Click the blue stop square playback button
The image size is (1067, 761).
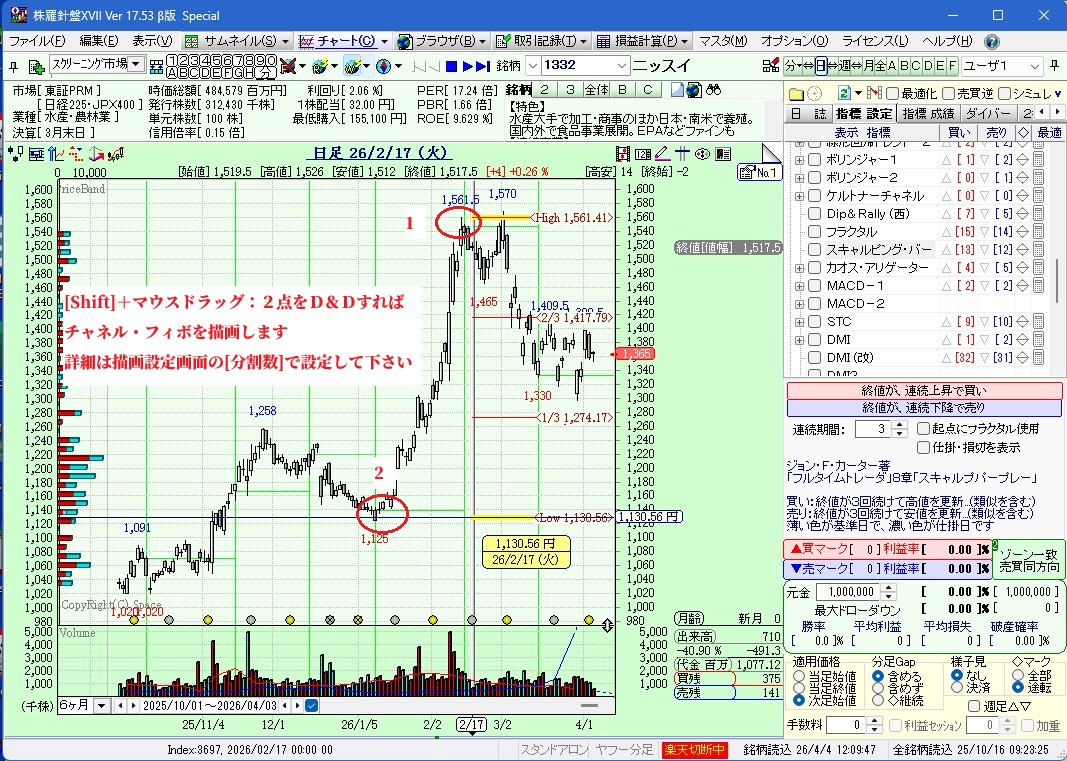[x=451, y=66]
